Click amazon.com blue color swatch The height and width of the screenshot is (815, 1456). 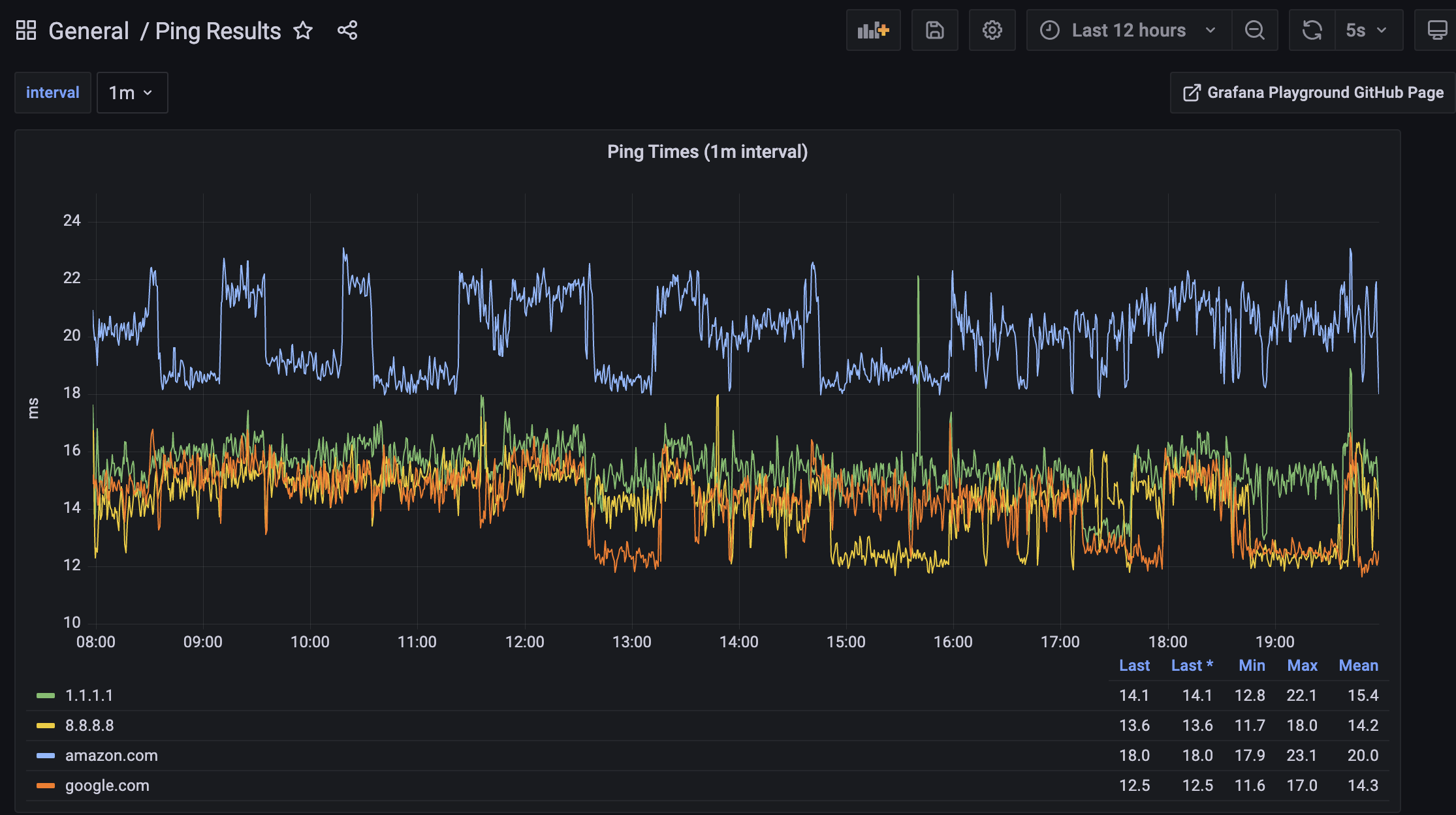pos(46,756)
